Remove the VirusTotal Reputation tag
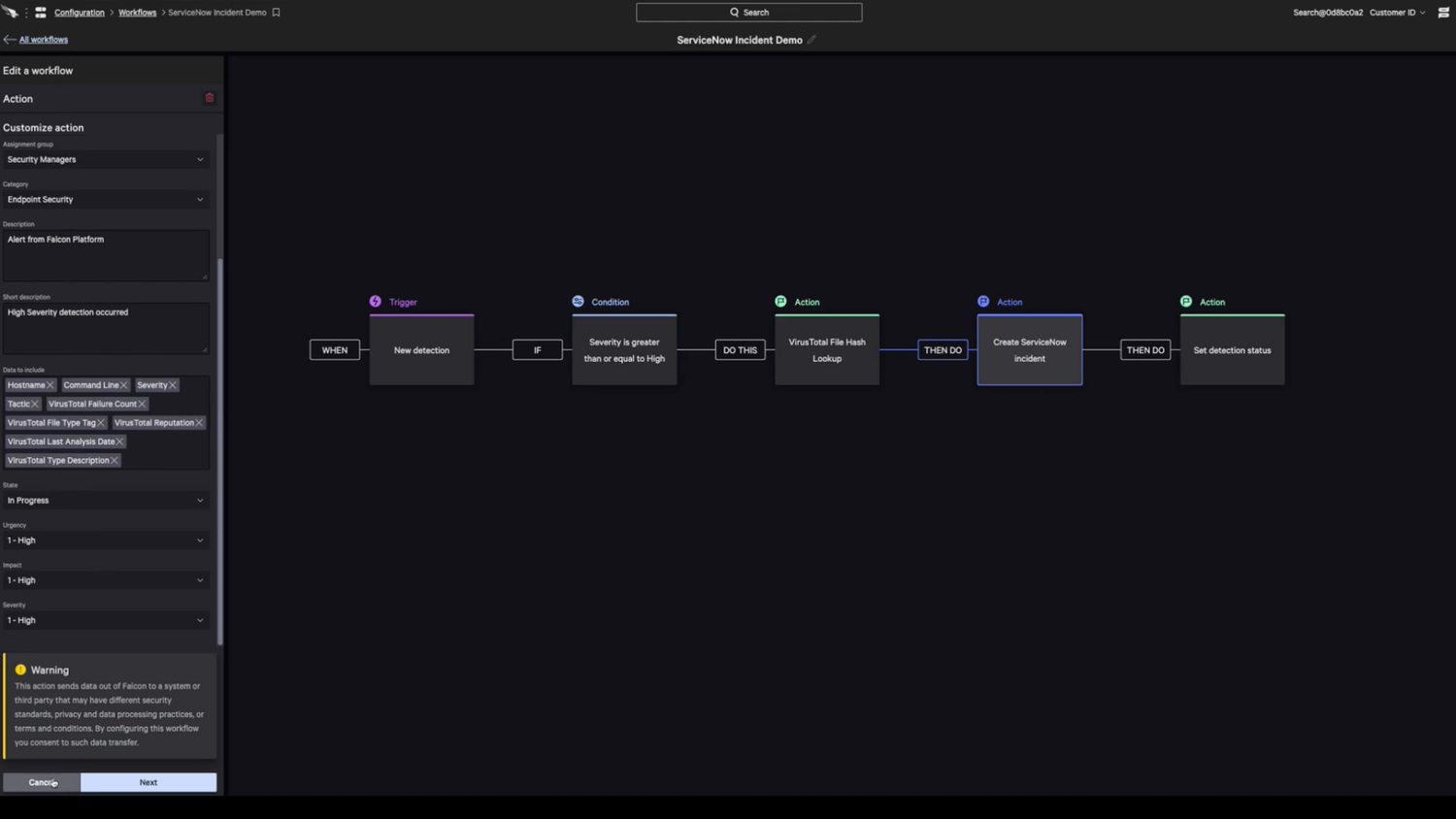 click(x=199, y=423)
